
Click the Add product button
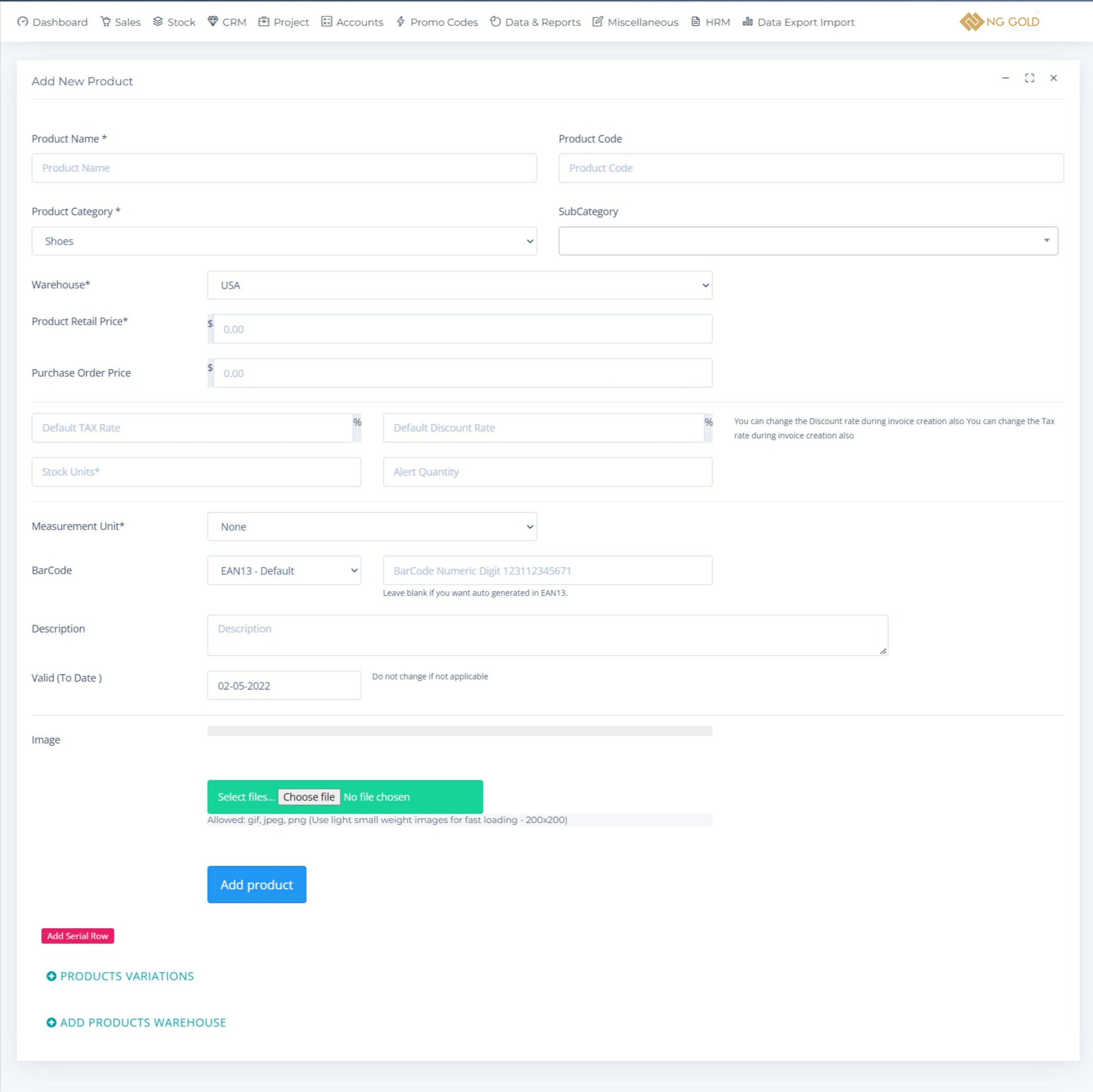tap(256, 884)
